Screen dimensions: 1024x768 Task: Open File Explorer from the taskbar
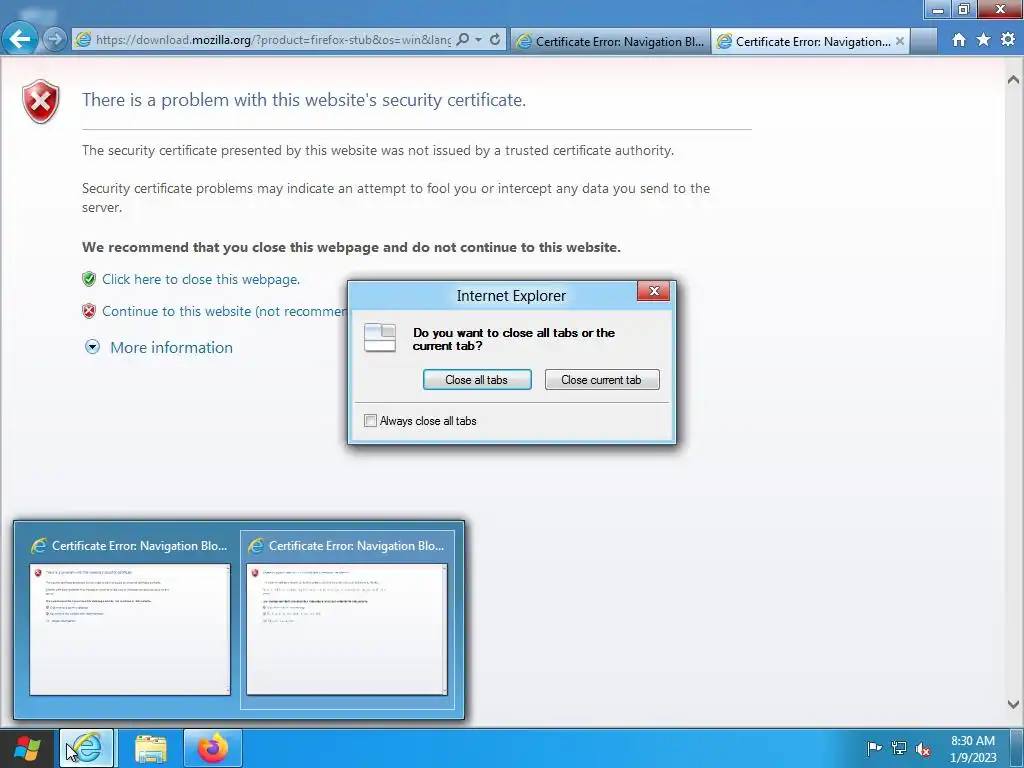[x=151, y=748]
